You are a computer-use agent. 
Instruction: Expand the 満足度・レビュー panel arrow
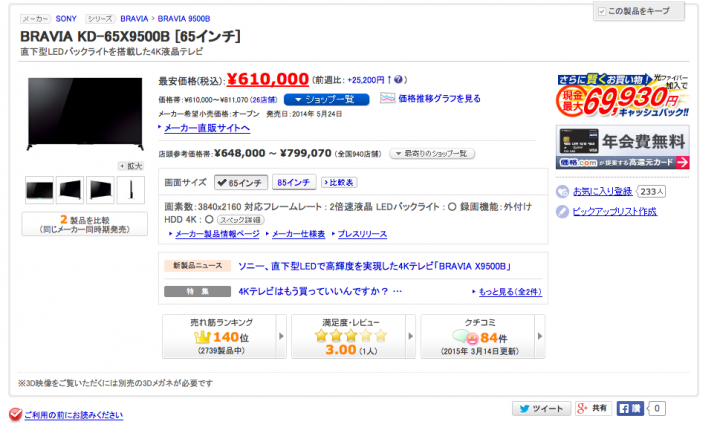tap(411, 336)
